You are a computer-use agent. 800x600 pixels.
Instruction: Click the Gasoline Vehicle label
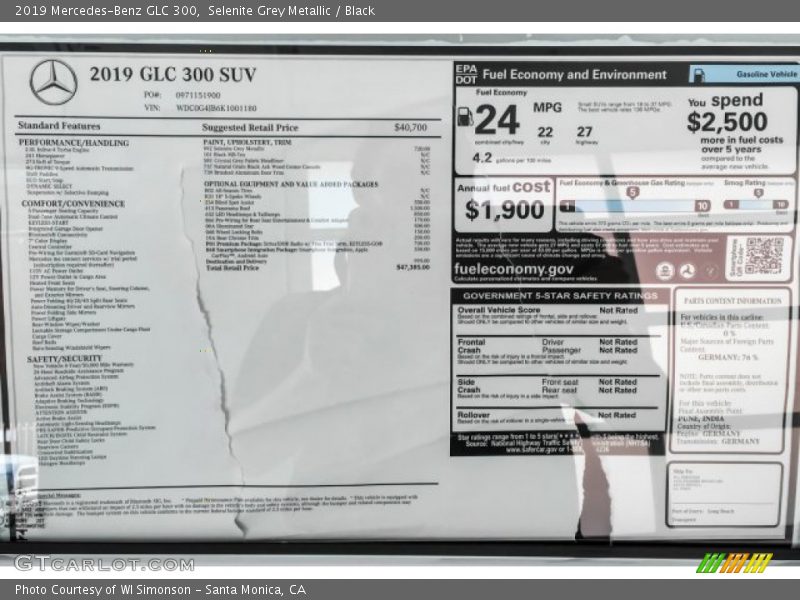click(x=766, y=74)
